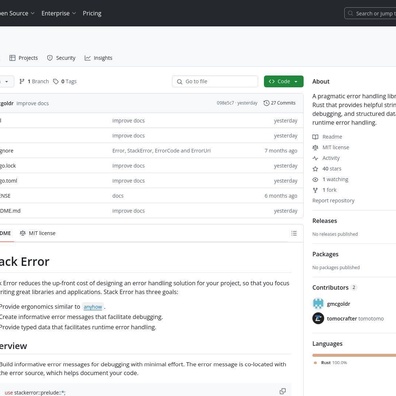
Task: Follow the anyhow link in README
Action: click(x=93, y=307)
